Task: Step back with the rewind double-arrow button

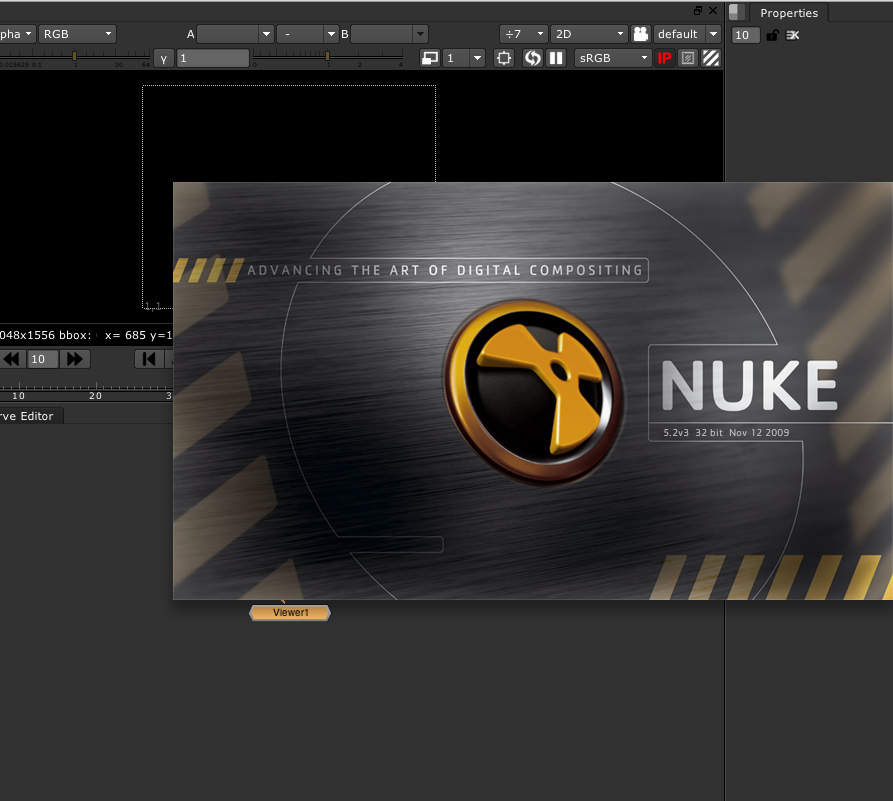Action: click(11, 359)
